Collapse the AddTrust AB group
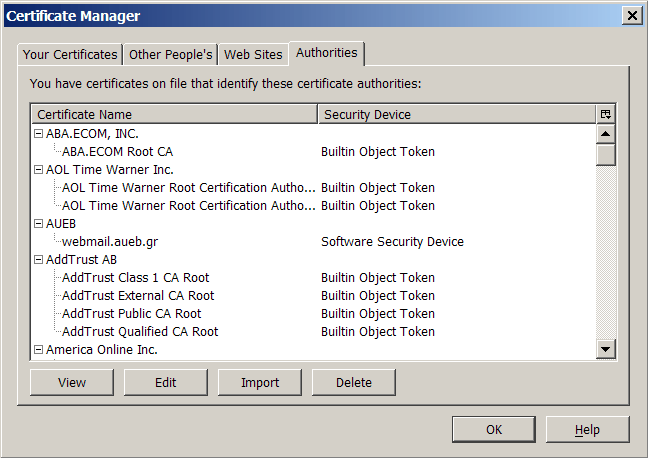The image size is (648, 458). click(x=38, y=260)
